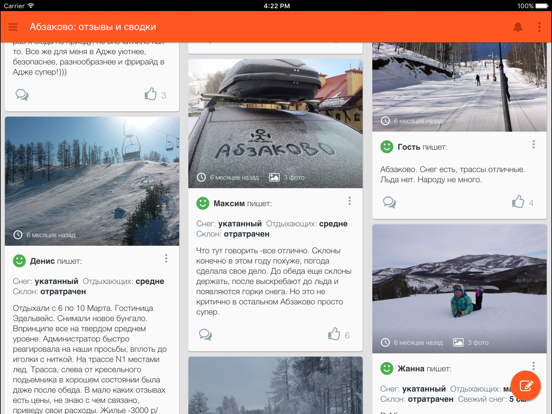The width and height of the screenshot is (552, 414).
Task: Tap Максим's text 'Что тут говорить -все отлично'
Action: point(251,251)
